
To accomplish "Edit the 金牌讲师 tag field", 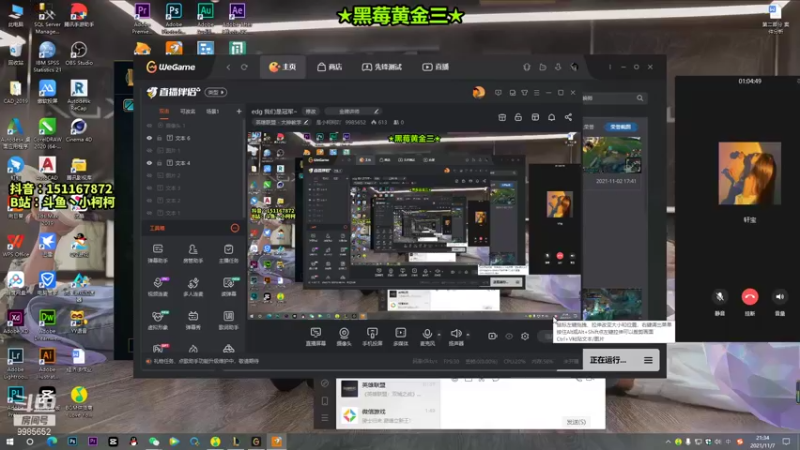I will [x=352, y=111].
